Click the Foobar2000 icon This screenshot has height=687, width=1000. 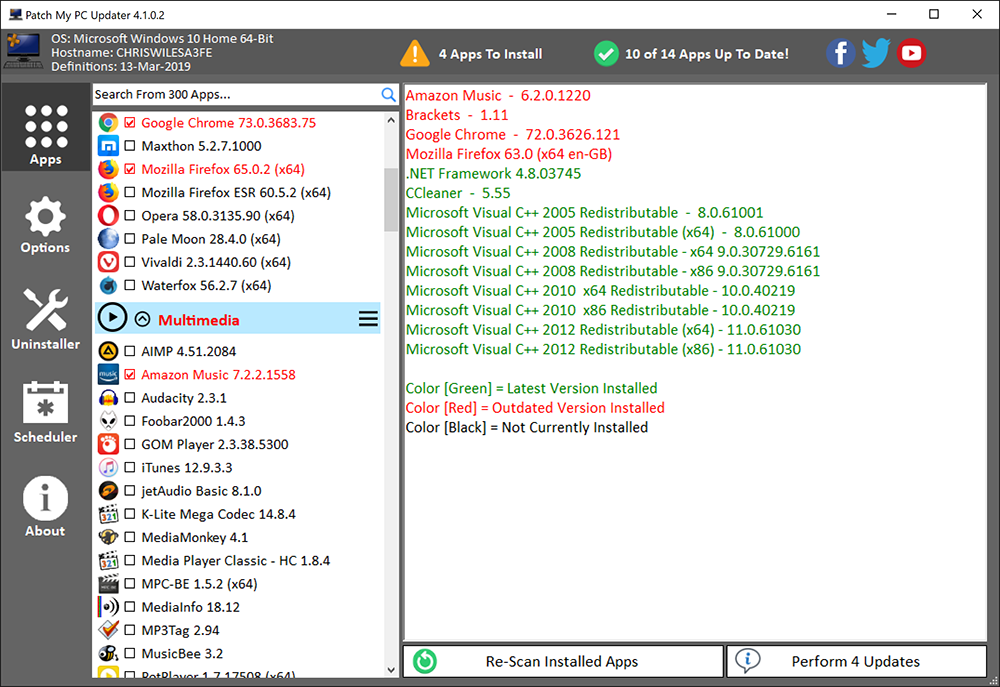pos(108,421)
